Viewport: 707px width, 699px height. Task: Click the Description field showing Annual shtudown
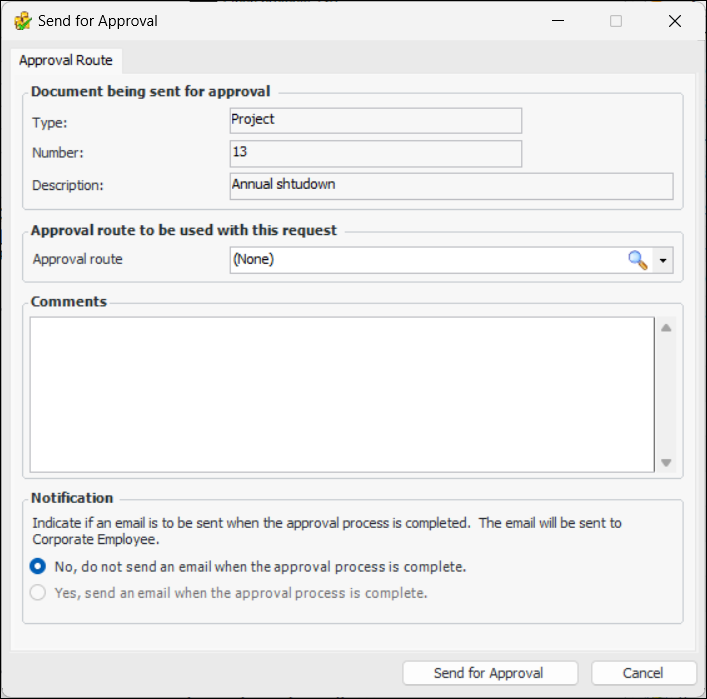[450, 186]
